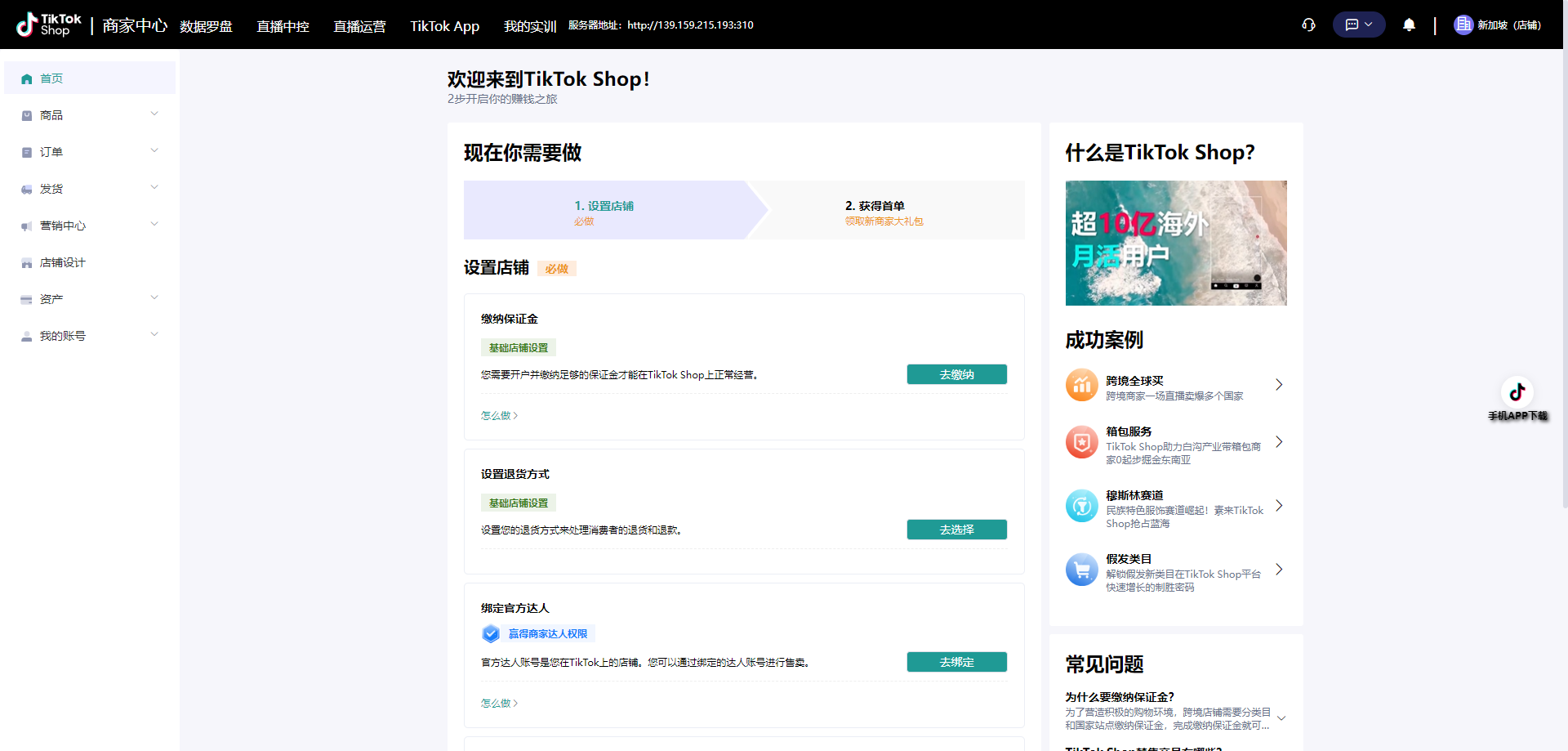Click the 假发类目 shopping cart icon
Screen dimensions: 1568x751
1081,570
